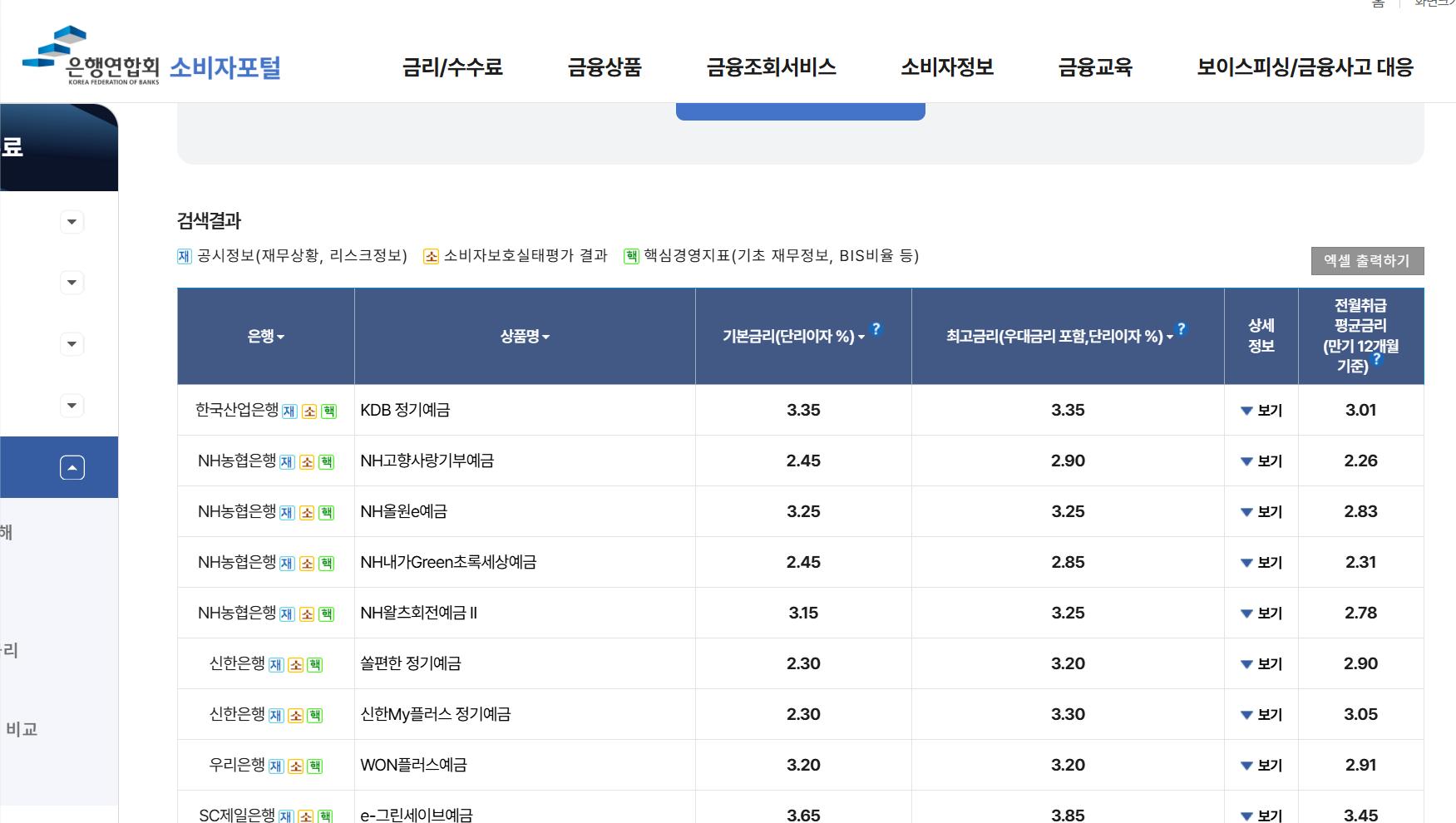Sort results by 은행 column header

(x=266, y=336)
